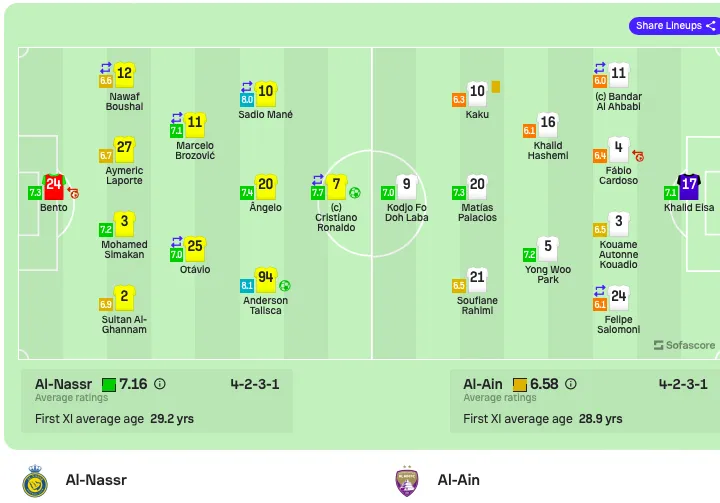
Task: Click the Al-Ain club crest logo
Action: pos(407,480)
